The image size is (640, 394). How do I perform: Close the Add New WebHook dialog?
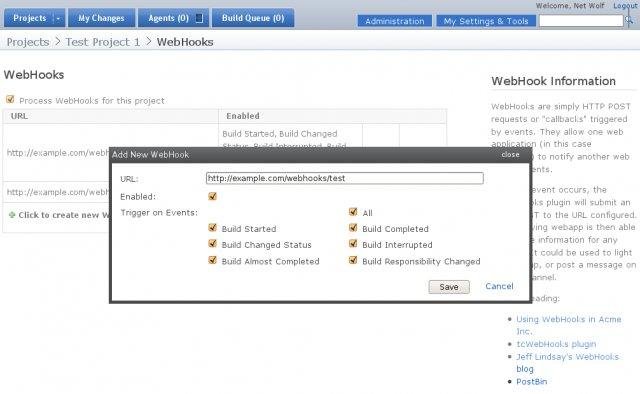pos(510,155)
